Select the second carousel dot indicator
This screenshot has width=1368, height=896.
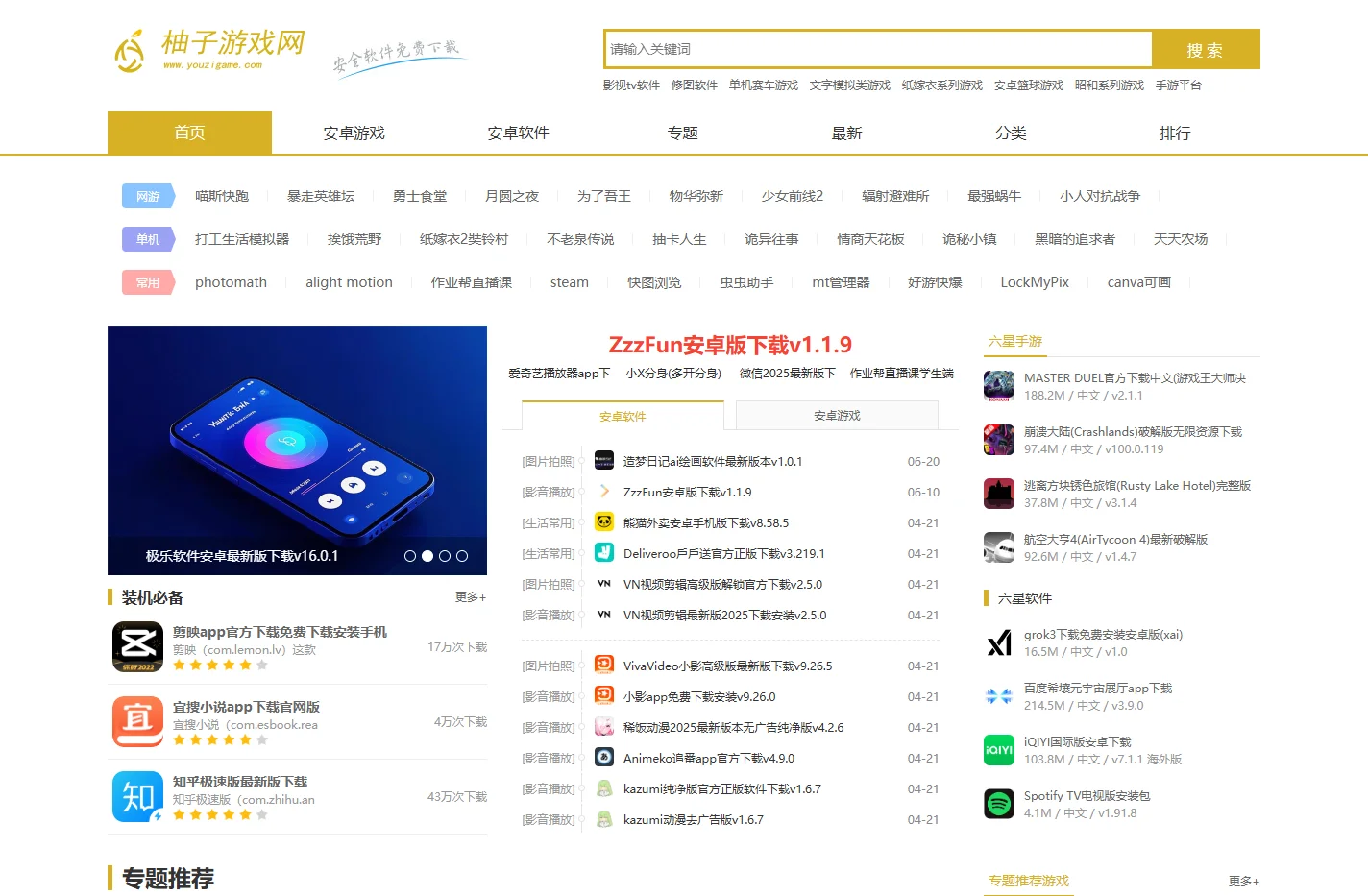point(427,556)
